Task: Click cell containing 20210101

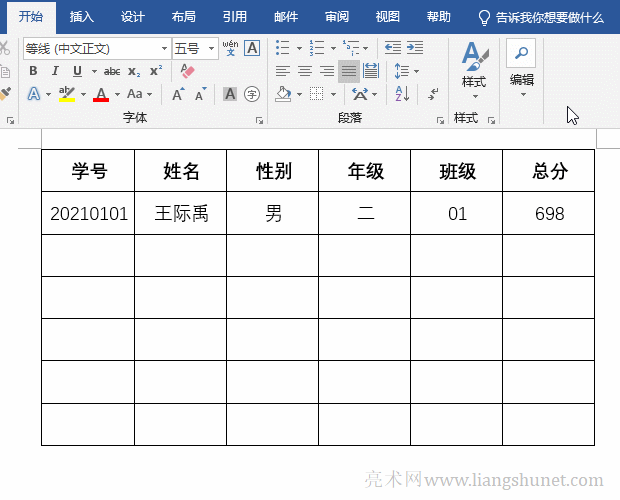Action: (88, 213)
